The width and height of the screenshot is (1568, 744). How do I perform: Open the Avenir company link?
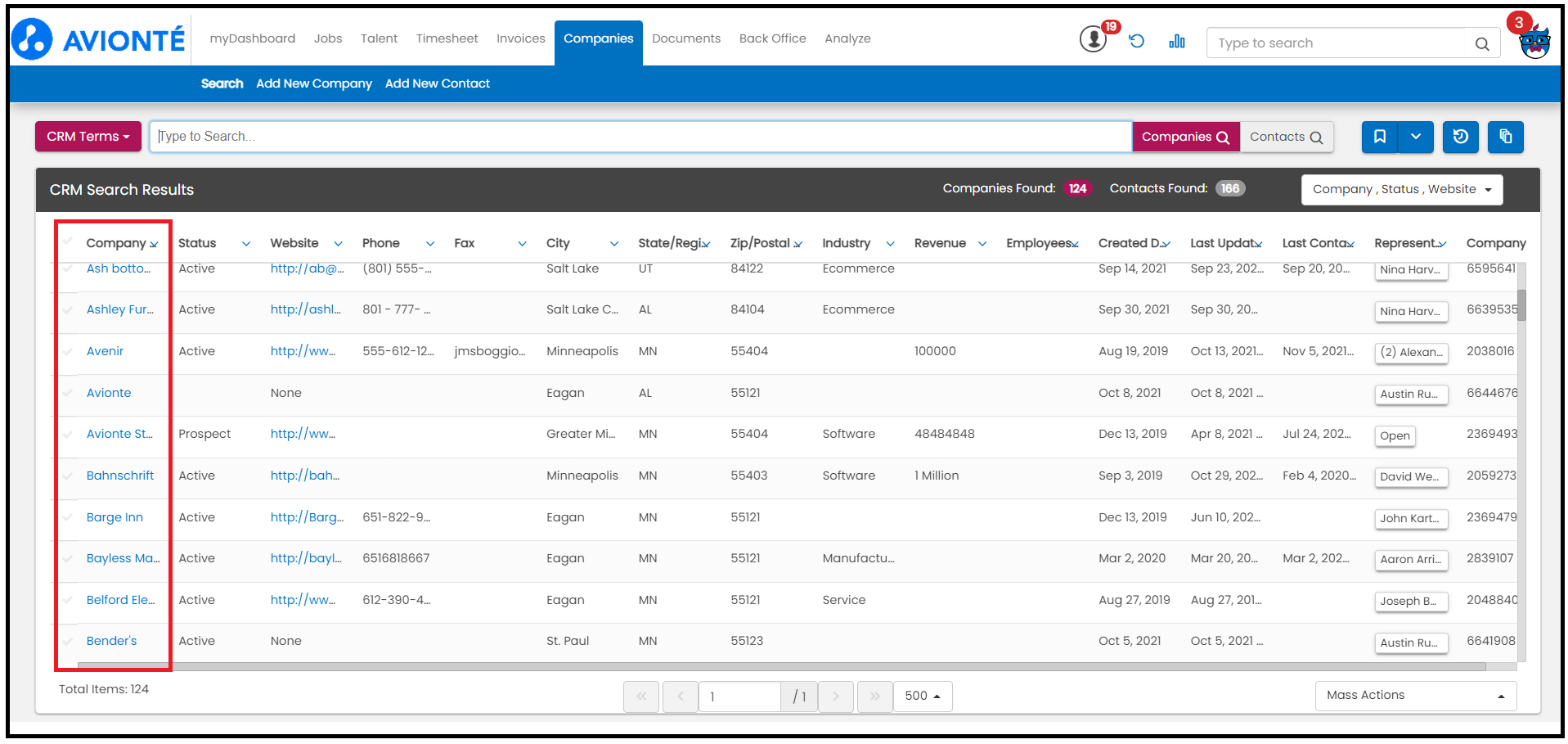click(x=105, y=351)
